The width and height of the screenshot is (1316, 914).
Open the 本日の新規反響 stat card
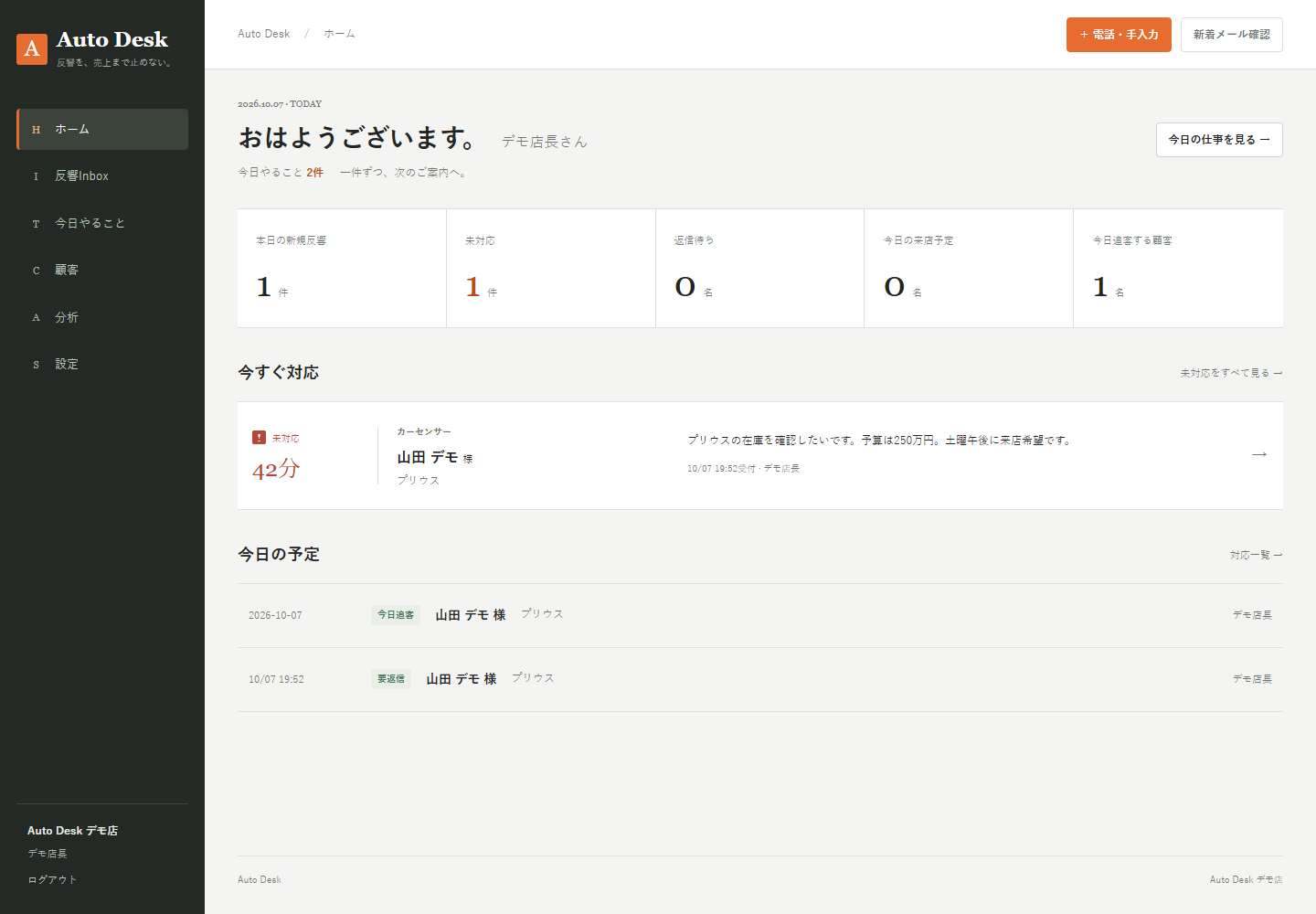pyautogui.click(x=342, y=268)
